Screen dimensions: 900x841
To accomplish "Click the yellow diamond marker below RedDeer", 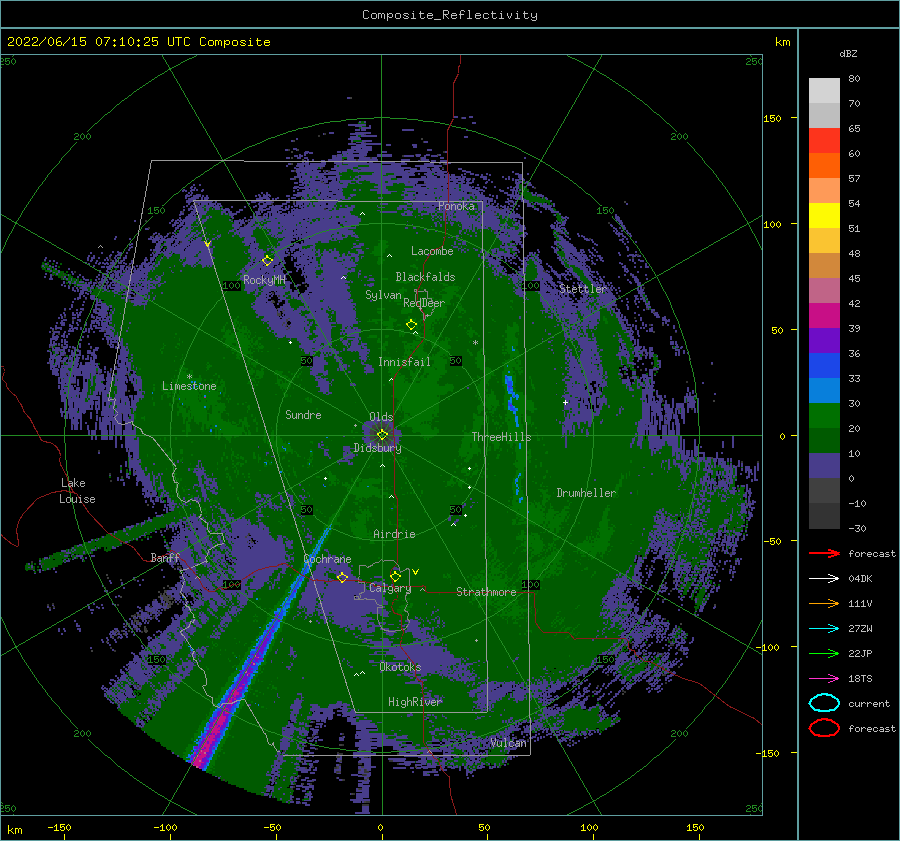I will pos(412,325).
